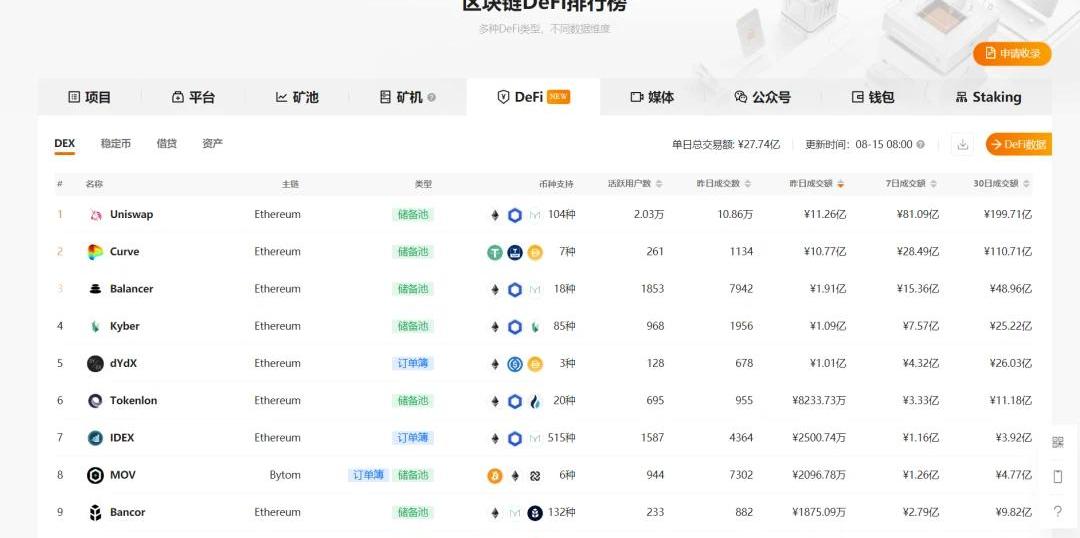Click the 储备池 tag in MOV row
This screenshot has width=1080, height=538.
pyautogui.click(x=413, y=475)
